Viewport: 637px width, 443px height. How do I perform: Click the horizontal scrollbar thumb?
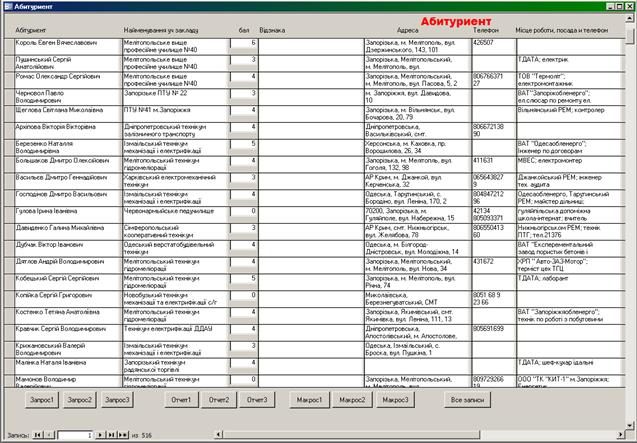coord(351,435)
